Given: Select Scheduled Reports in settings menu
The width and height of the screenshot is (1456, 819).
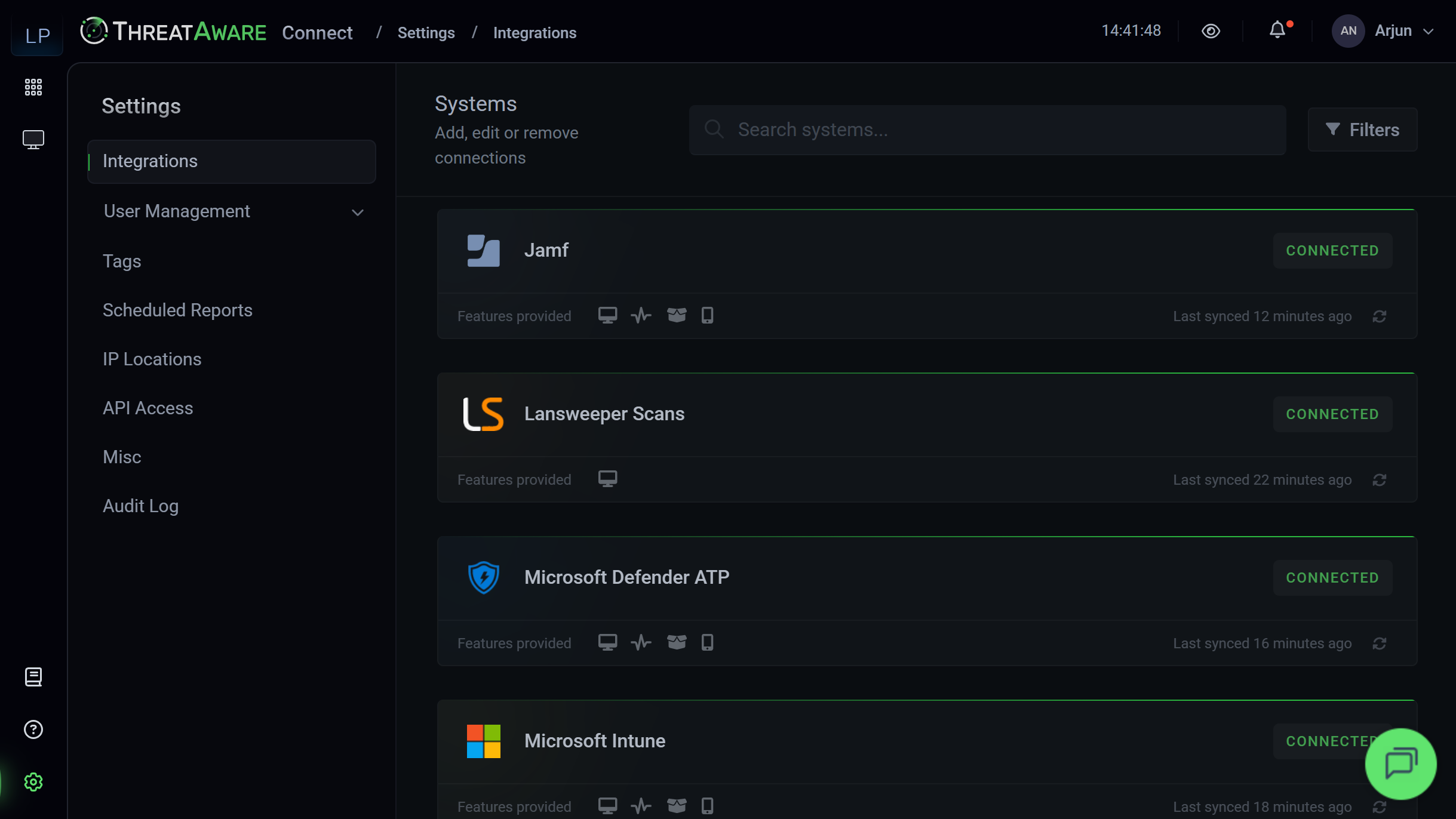Looking at the screenshot, I should (x=177, y=310).
